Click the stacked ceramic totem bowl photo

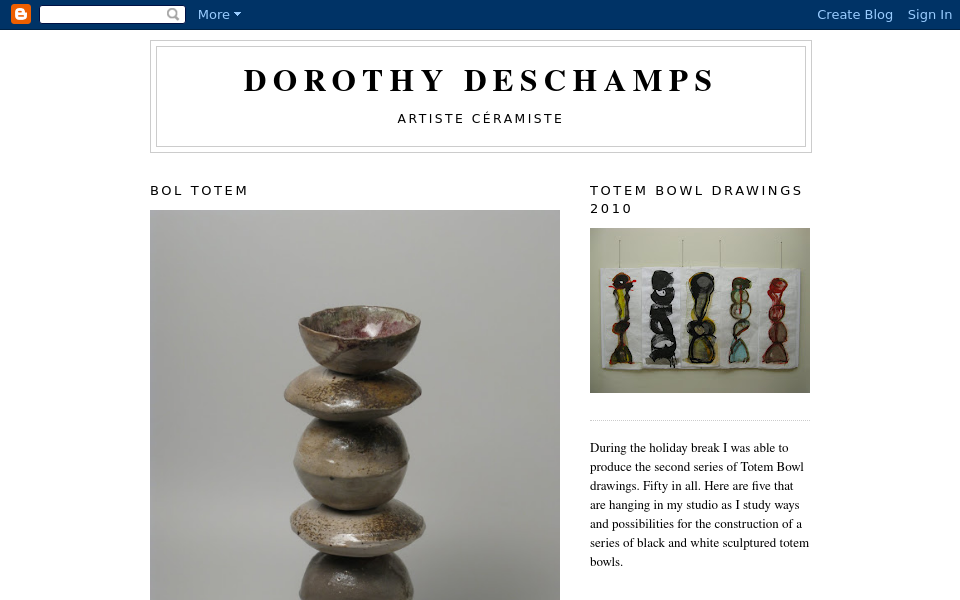tap(354, 400)
